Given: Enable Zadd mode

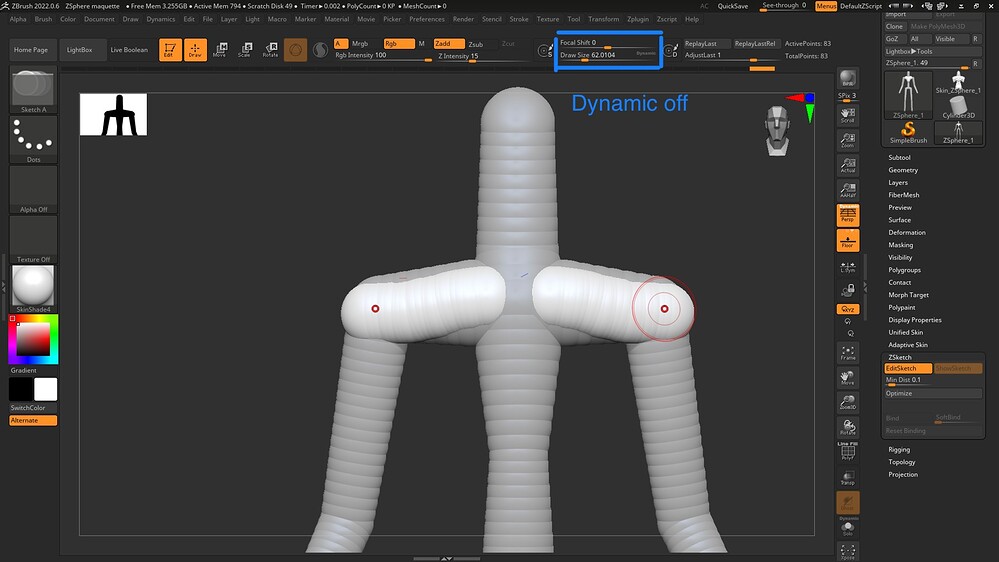Looking at the screenshot, I should pyautogui.click(x=449, y=43).
